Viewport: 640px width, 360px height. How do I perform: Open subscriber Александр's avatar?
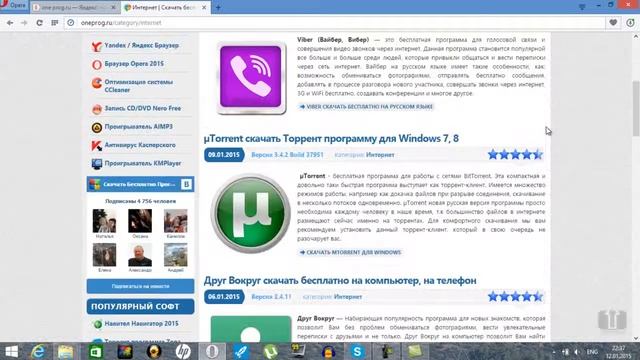[140, 255]
